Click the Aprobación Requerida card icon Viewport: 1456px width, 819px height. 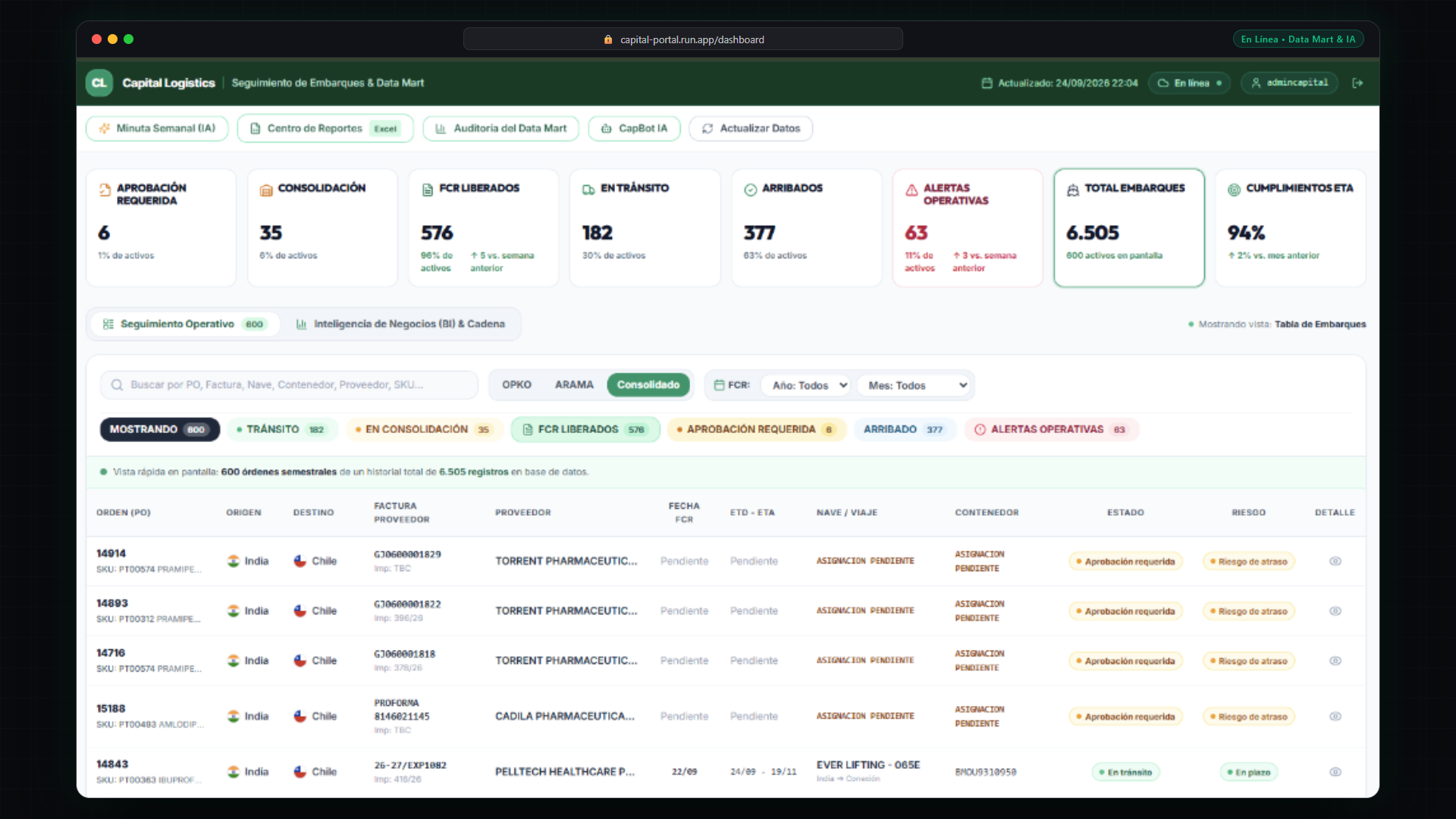105,190
